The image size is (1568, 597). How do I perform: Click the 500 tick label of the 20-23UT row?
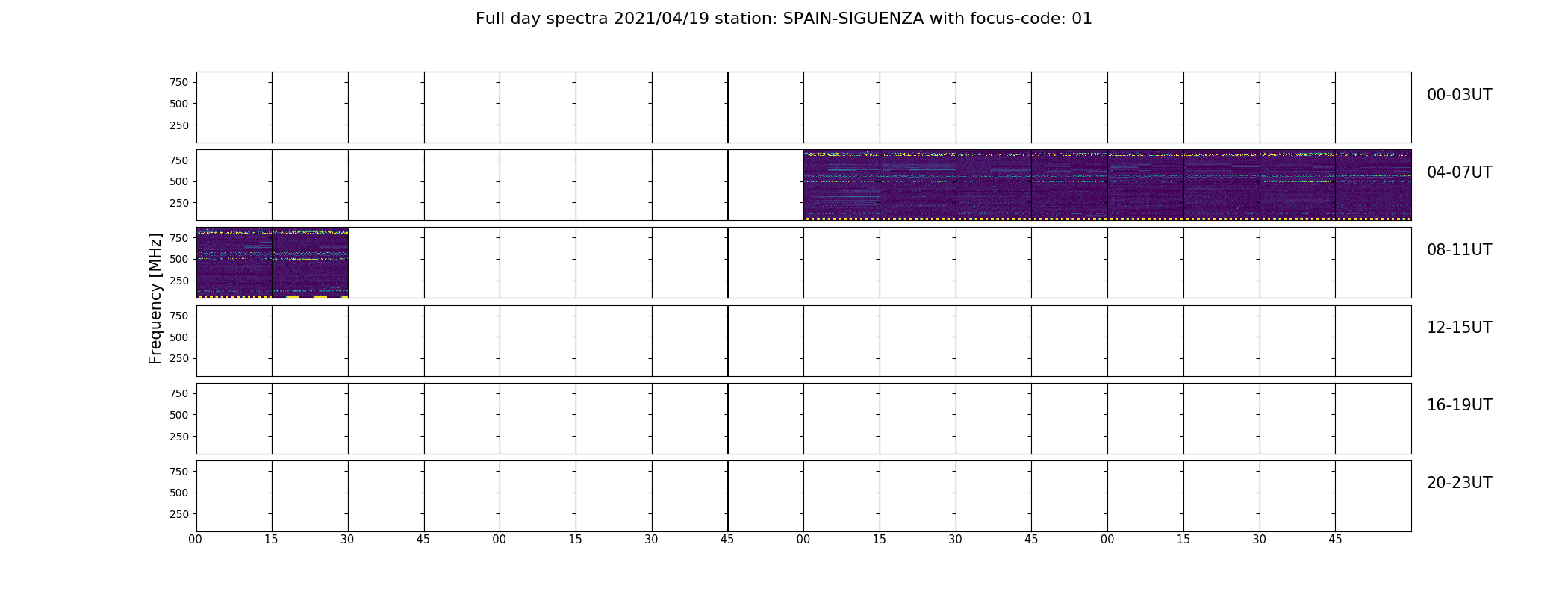point(178,493)
